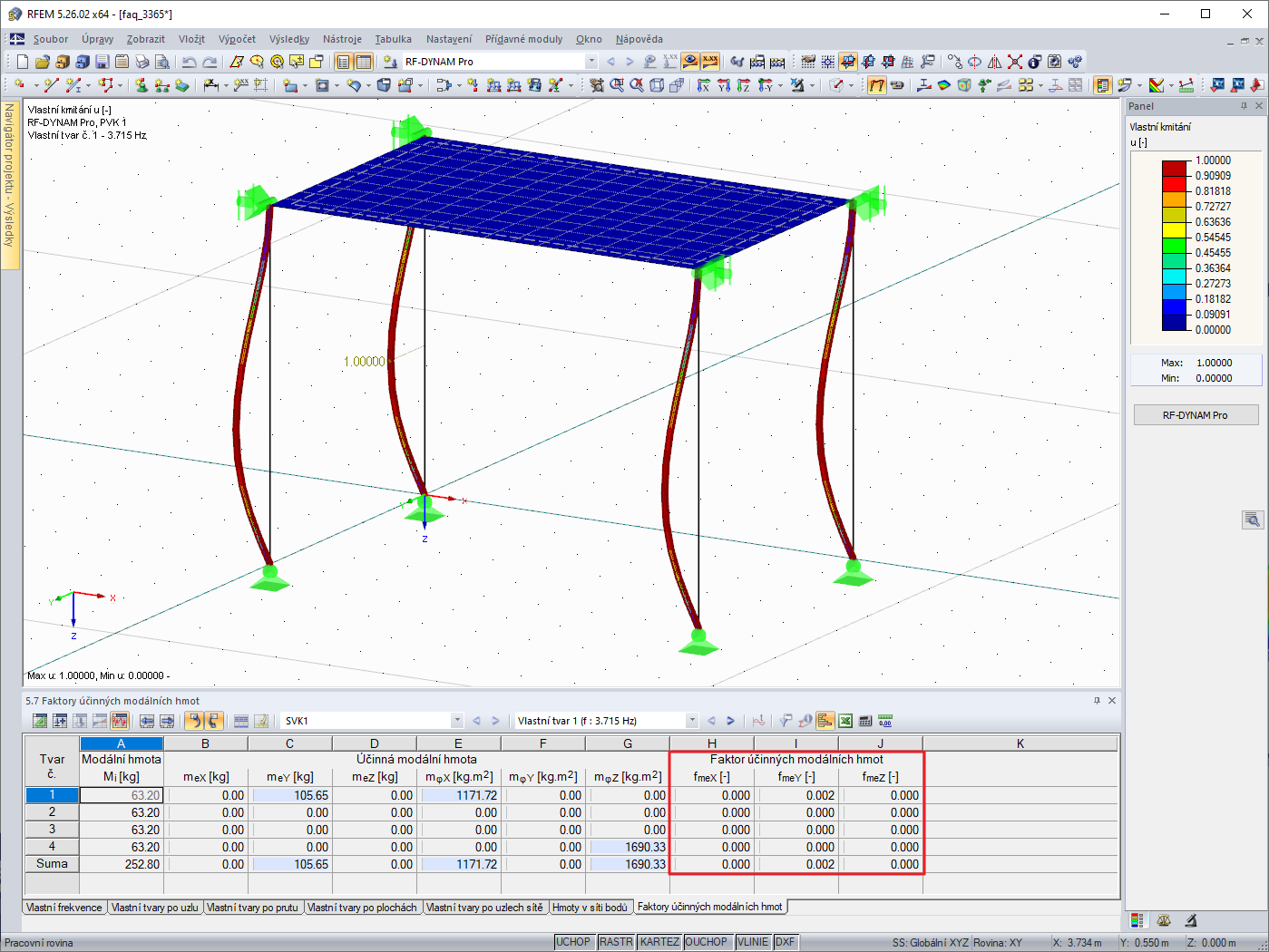Click the yellow 0.63636 legend color swatch

[x=1175, y=229]
